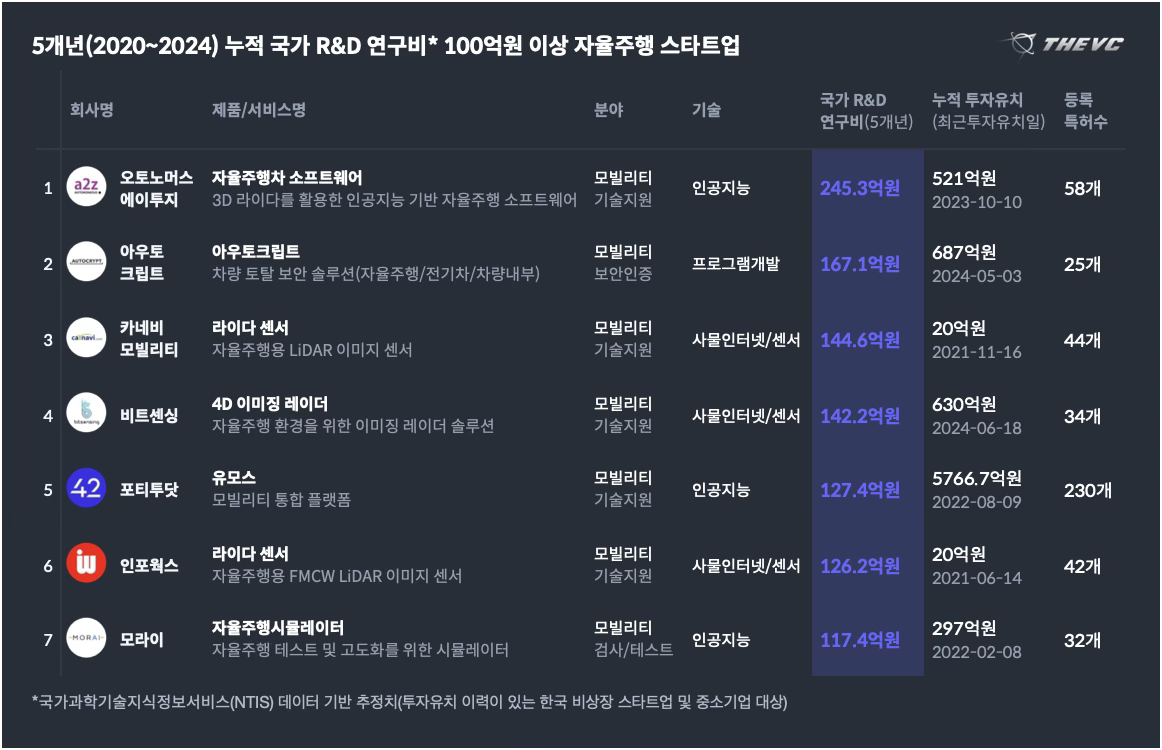Screen dimensions: 1162x750
Task: Click the 누적 투자유치 column header
Action: pos(988,111)
